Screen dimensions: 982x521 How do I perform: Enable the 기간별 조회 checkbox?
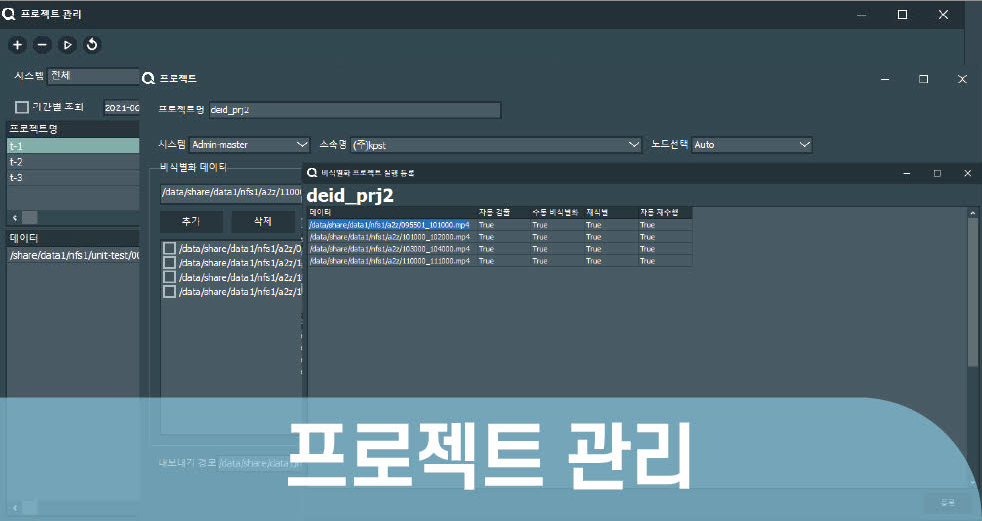click(x=21, y=107)
